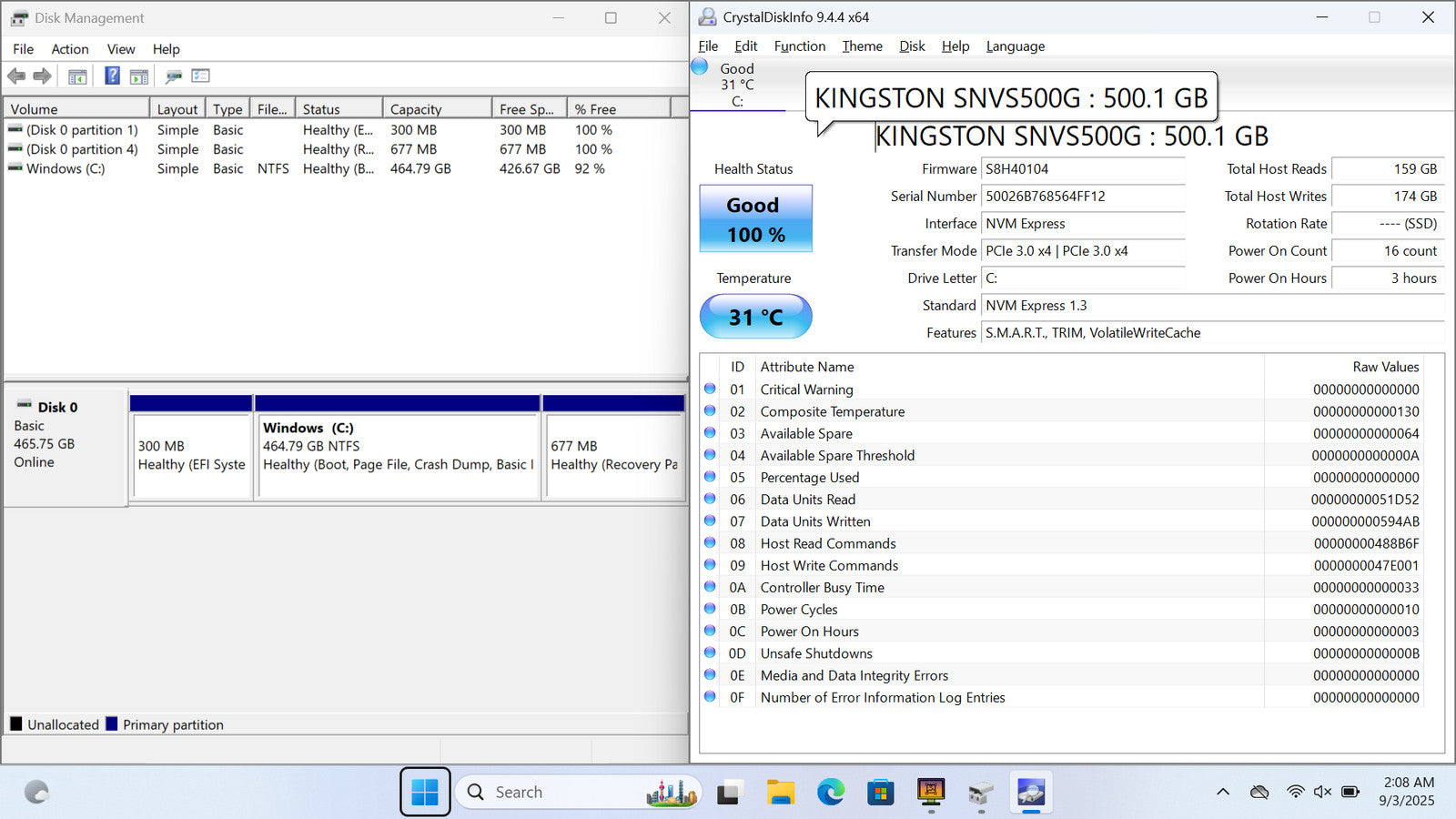The width and height of the screenshot is (1456, 819).
Task: Click the transfer mode PCIe 3.0 x4 field
Action: (1083, 251)
